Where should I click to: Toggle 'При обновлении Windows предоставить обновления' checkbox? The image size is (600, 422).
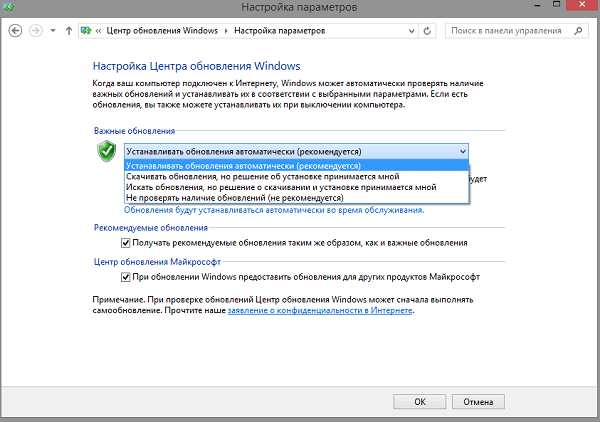coord(126,277)
